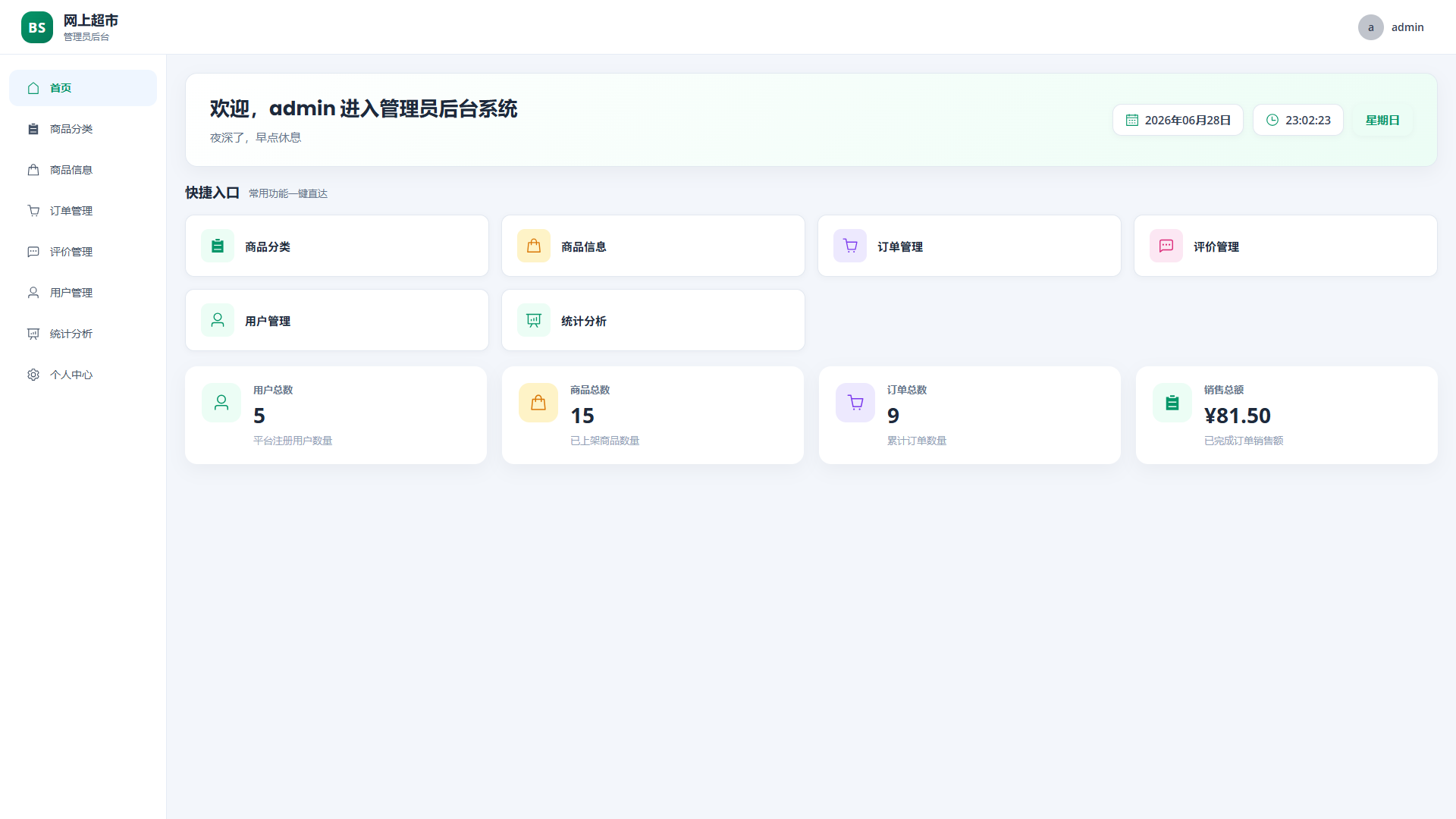
Task: Click the 夜深了，早点休息 greeting text
Action: click(x=256, y=137)
